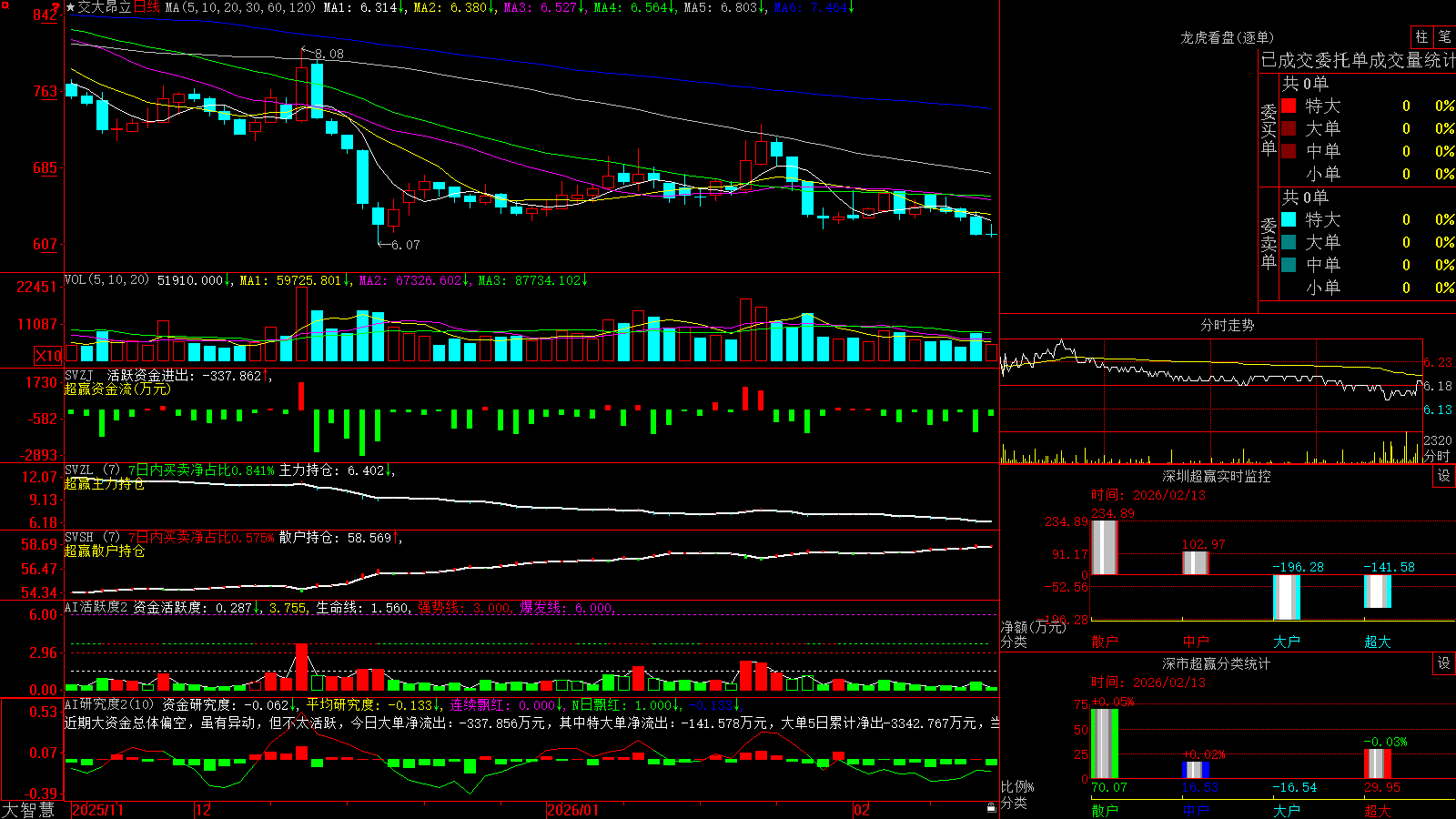1456x819 pixels.
Task: Click 时间: 2026/02/13 in realtime monitor
Action: point(1148,495)
